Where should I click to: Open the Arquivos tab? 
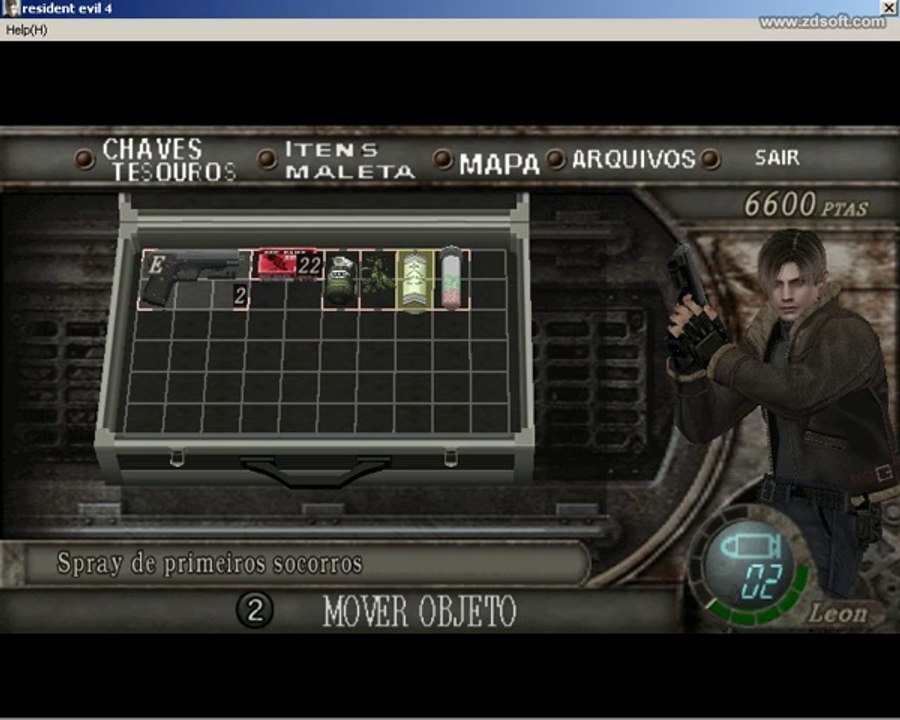[x=634, y=159]
